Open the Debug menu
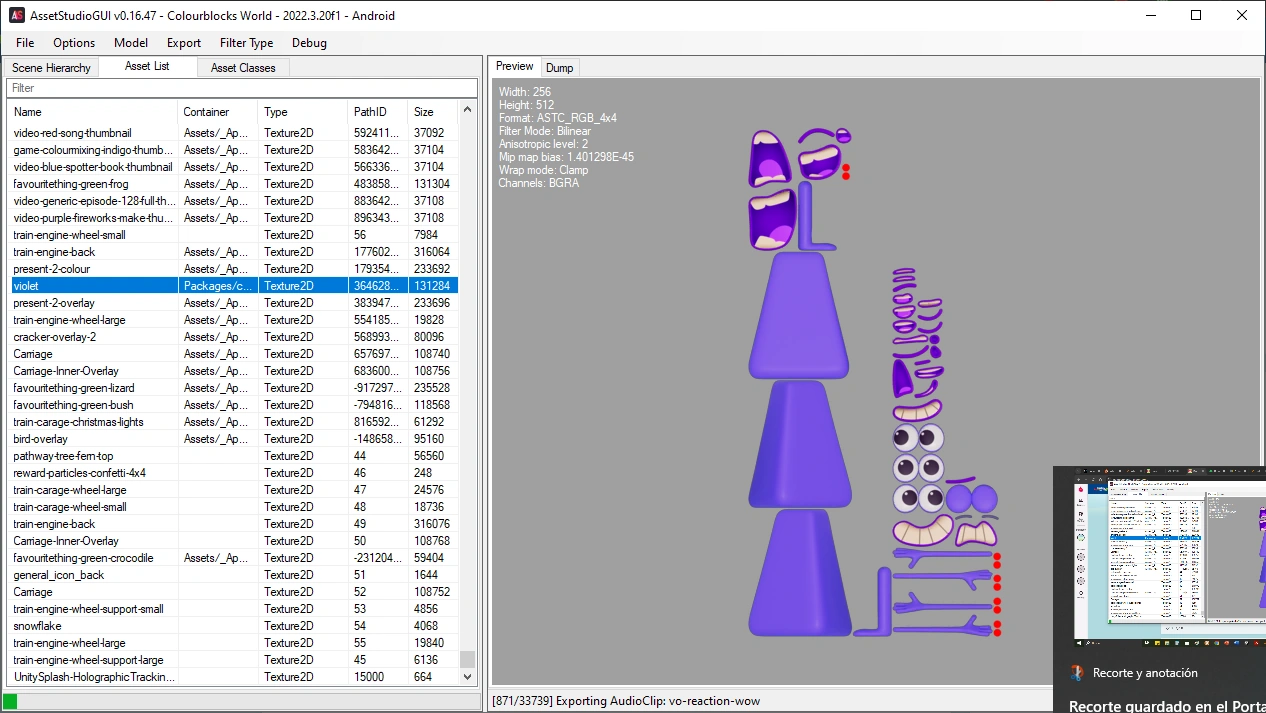Screen dimensions: 1266x713 [x=308, y=43]
